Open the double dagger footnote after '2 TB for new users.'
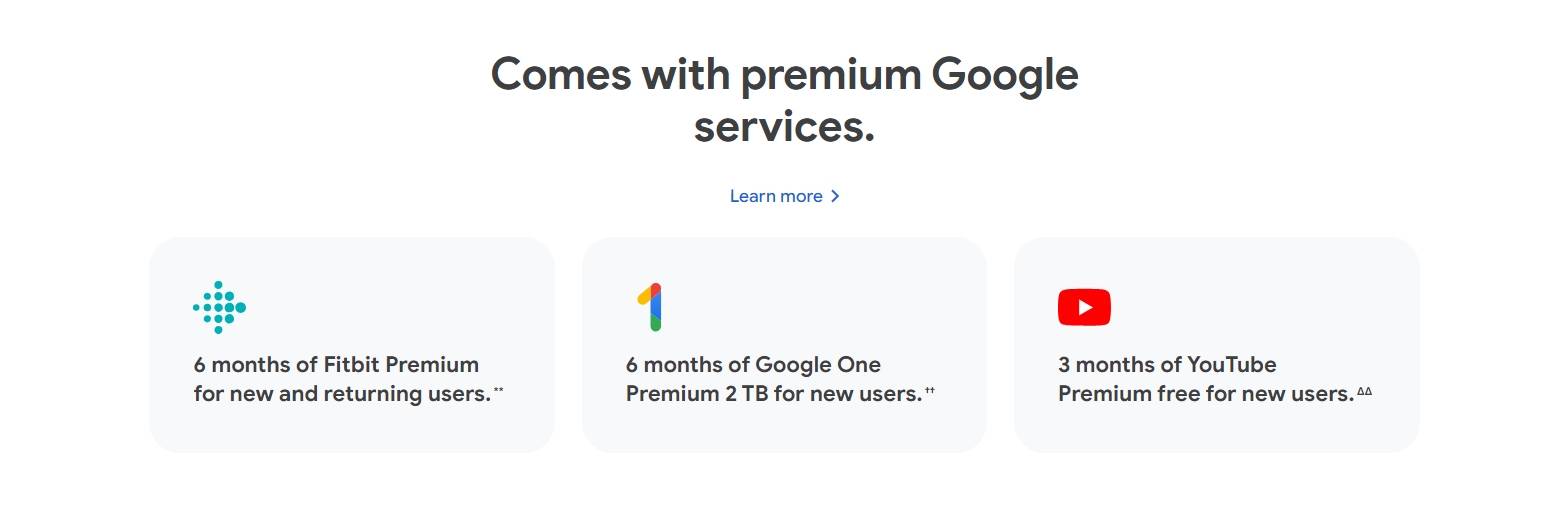Viewport: 1560px width, 532px height. (930, 390)
